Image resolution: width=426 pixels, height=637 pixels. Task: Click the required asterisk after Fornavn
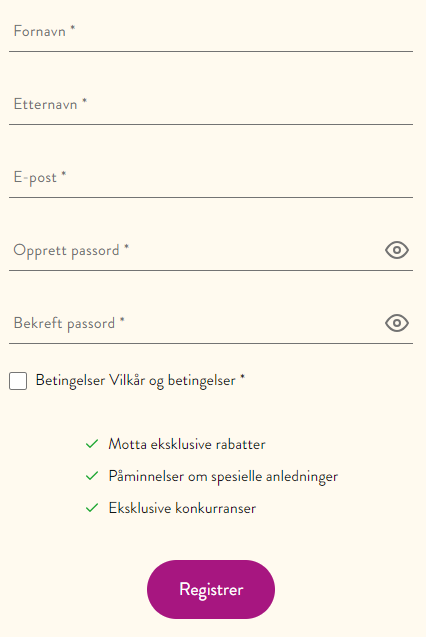coord(73,27)
